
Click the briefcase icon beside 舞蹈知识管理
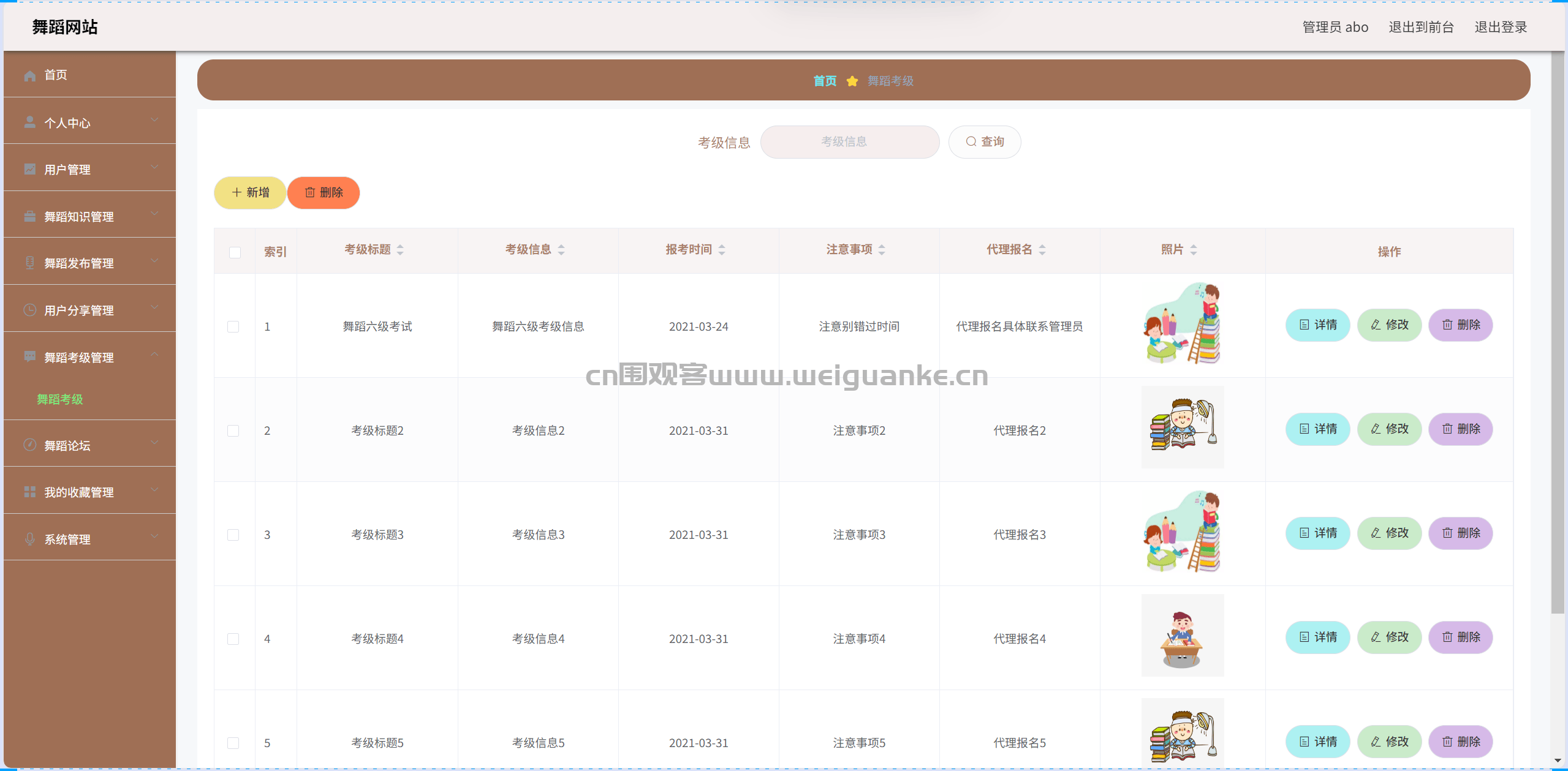29,216
